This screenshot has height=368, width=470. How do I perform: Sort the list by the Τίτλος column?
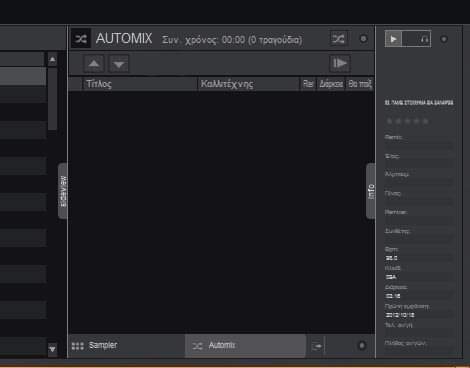140,84
